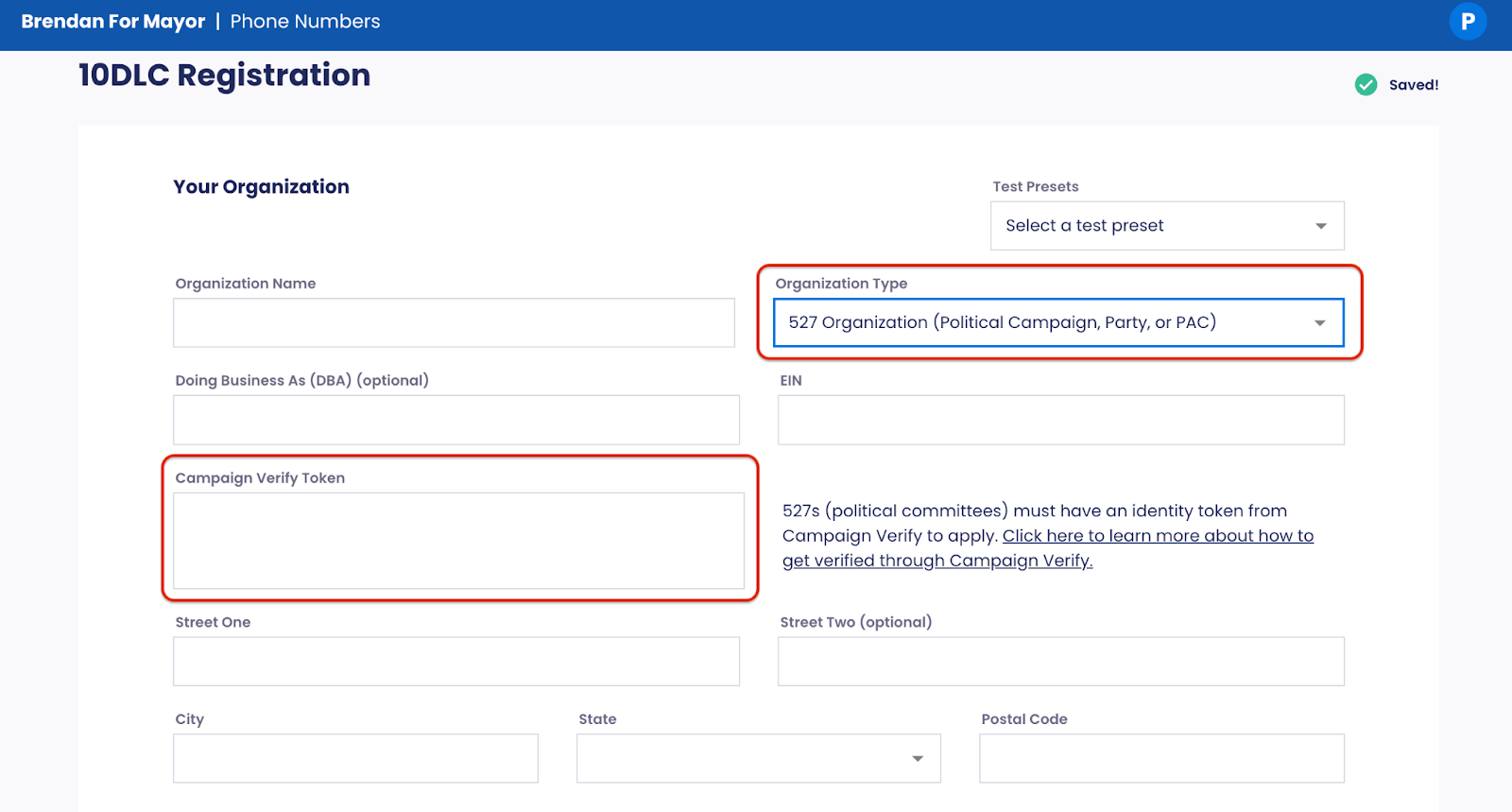Click the Campaign Verify Token text area

(x=458, y=541)
